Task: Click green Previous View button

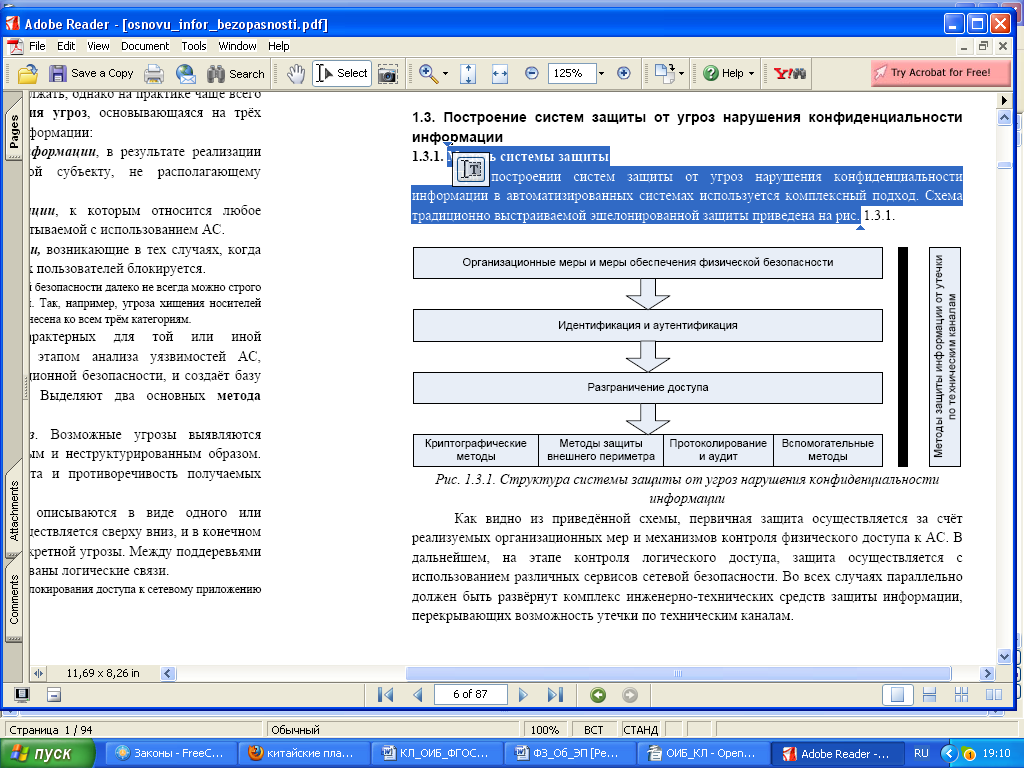Action: click(x=598, y=695)
